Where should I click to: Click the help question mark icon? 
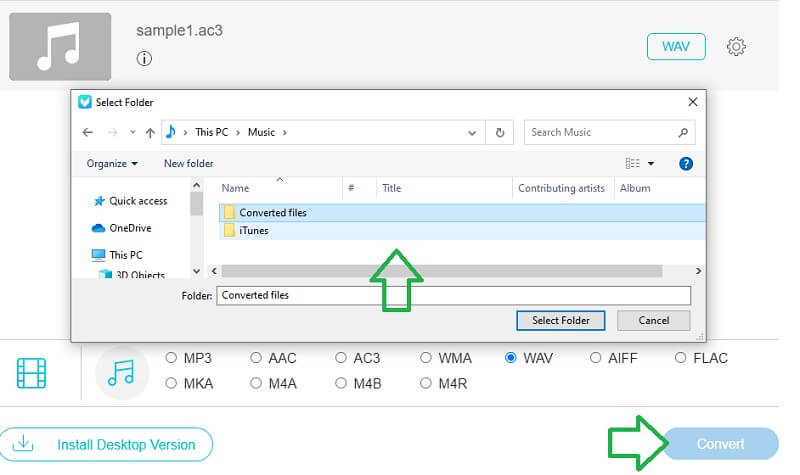pyautogui.click(x=686, y=163)
